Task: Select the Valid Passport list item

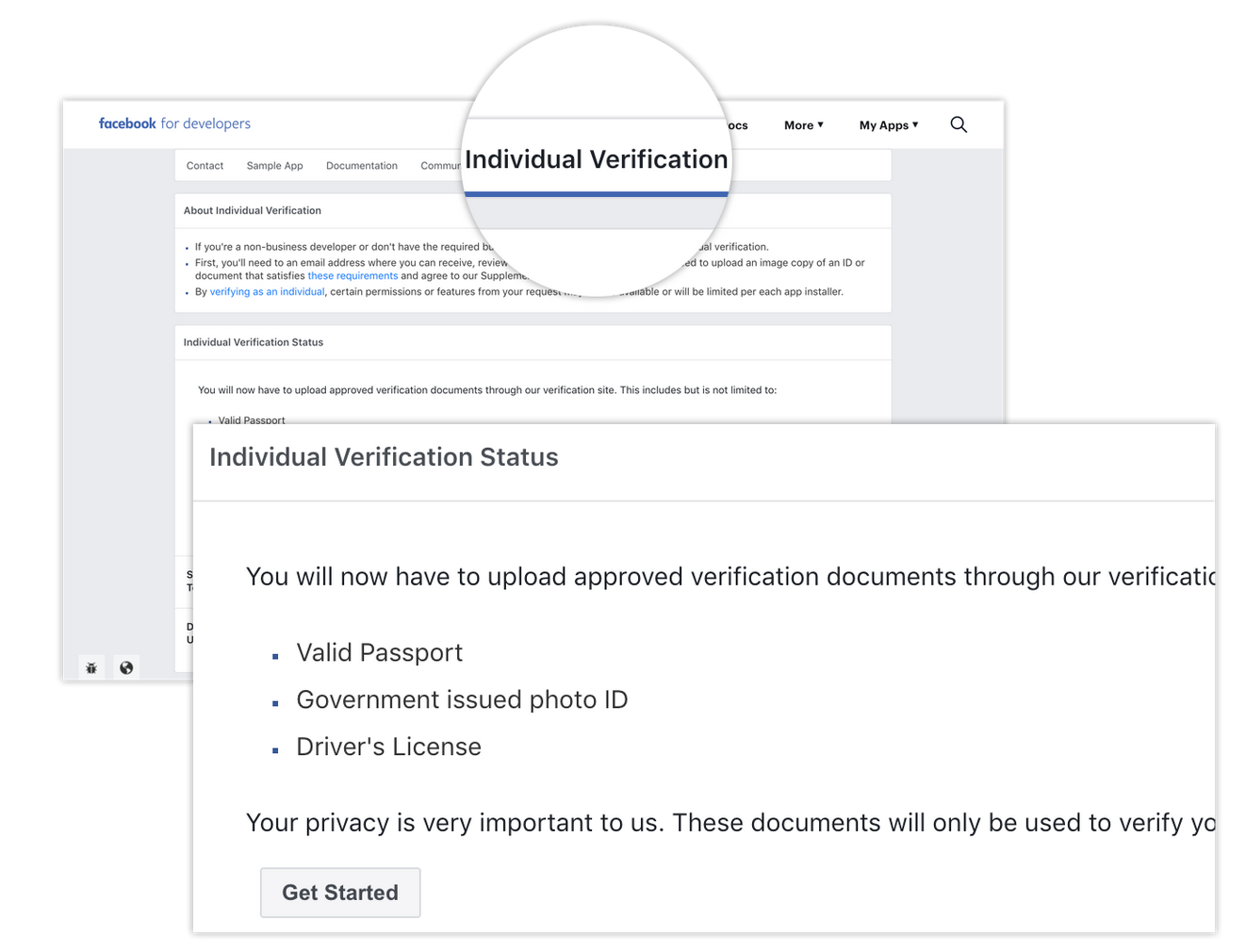Action: pyautogui.click(x=380, y=652)
